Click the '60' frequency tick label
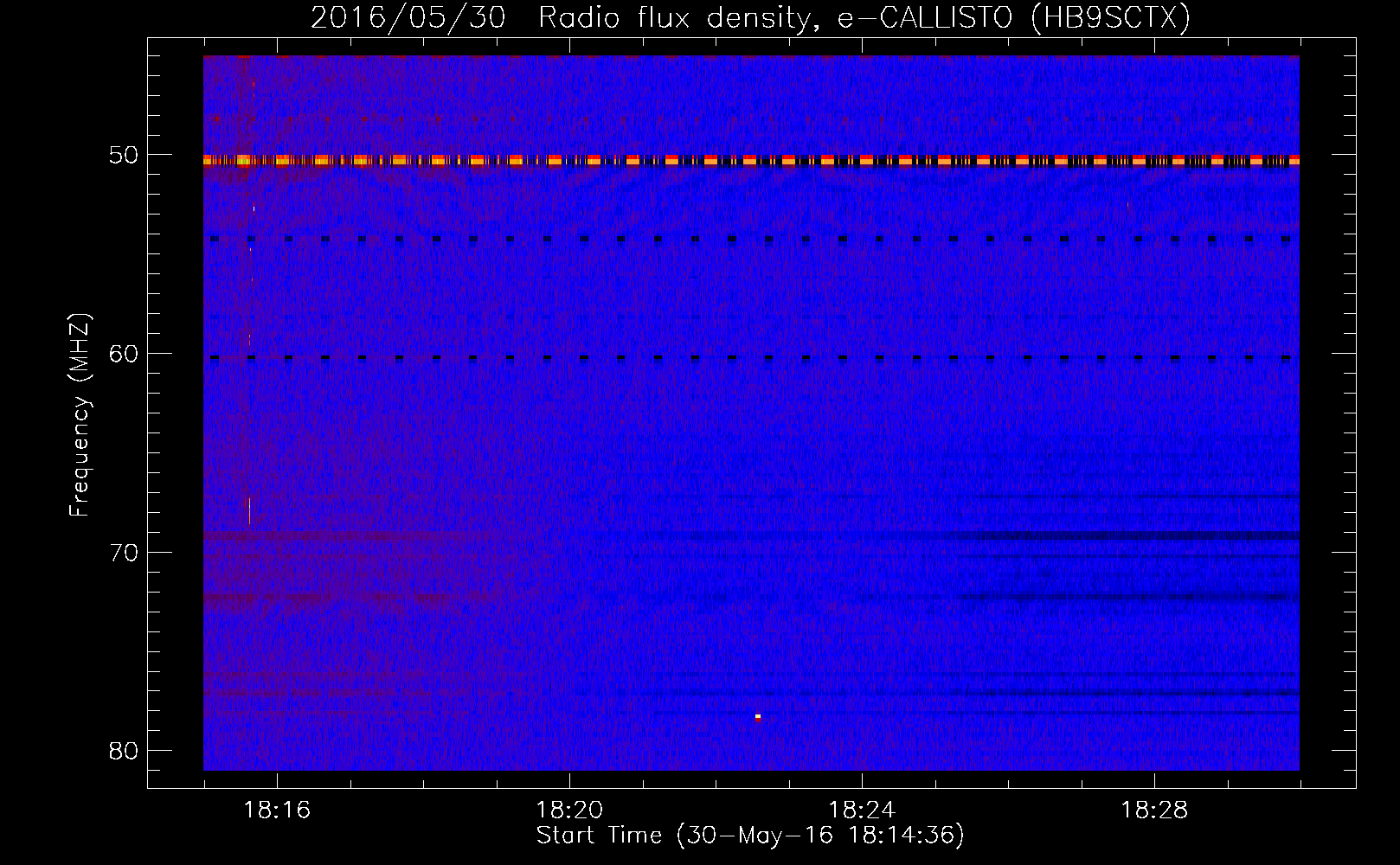Image resolution: width=1400 pixels, height=865 pixels. (x=124, y=354)
